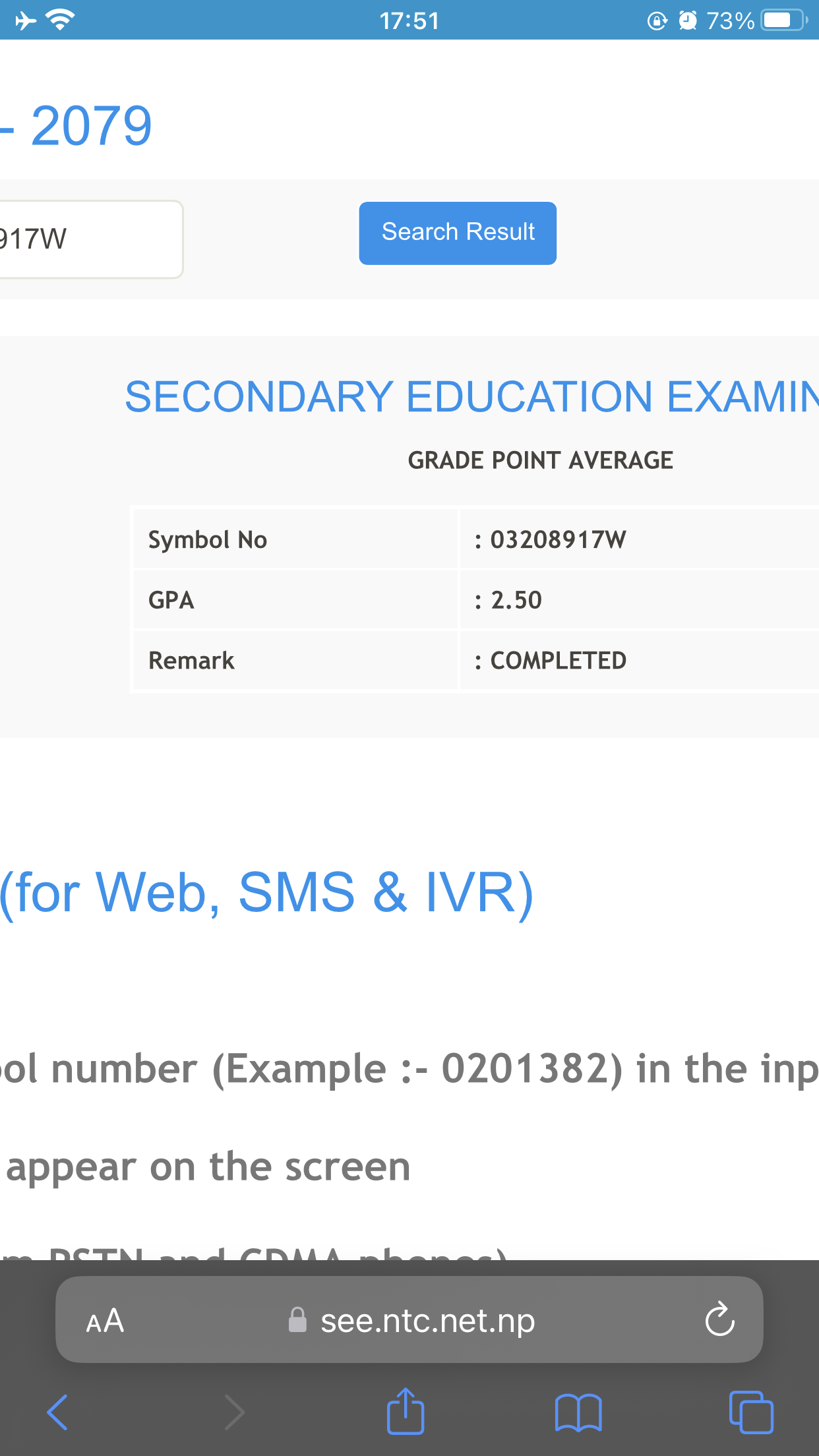Open the Bookmarks book icon
Screen dimensions: 819x1456
[x=578, y=1412]
